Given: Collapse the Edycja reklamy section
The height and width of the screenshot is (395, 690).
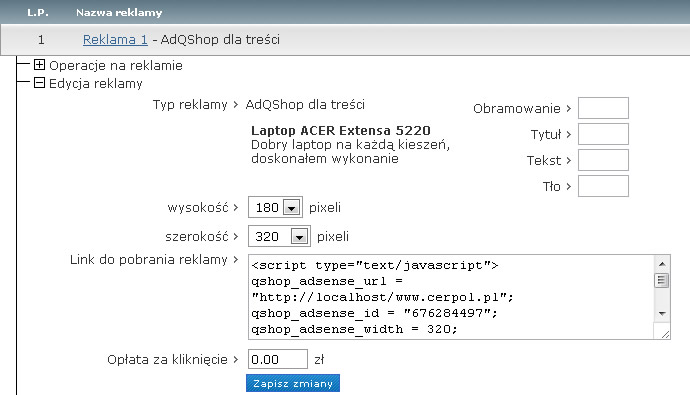Looking at the screenshot, I should (x=40, y=83).
